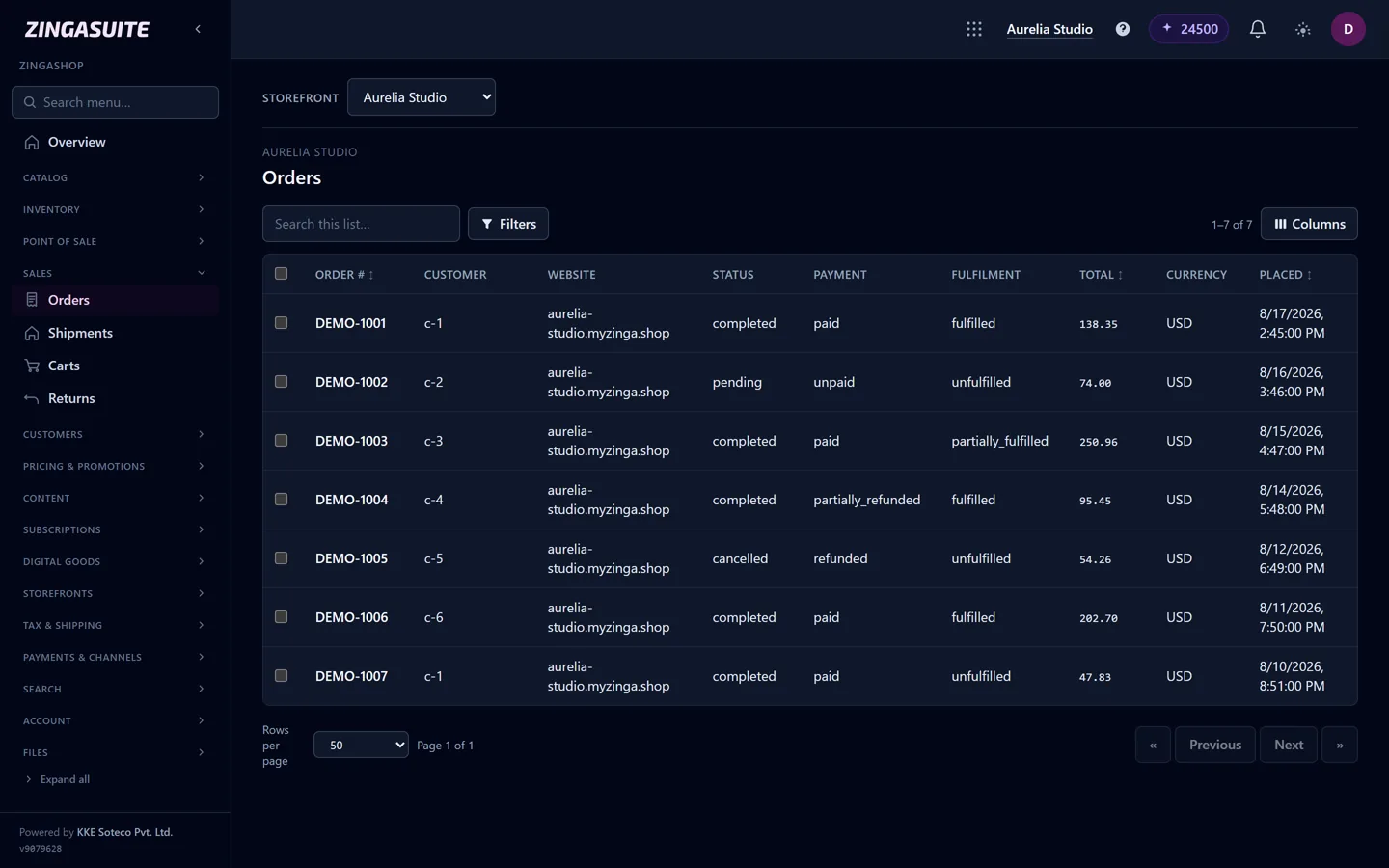
Task: Open the notifications bell
Action: (1258, 29)
